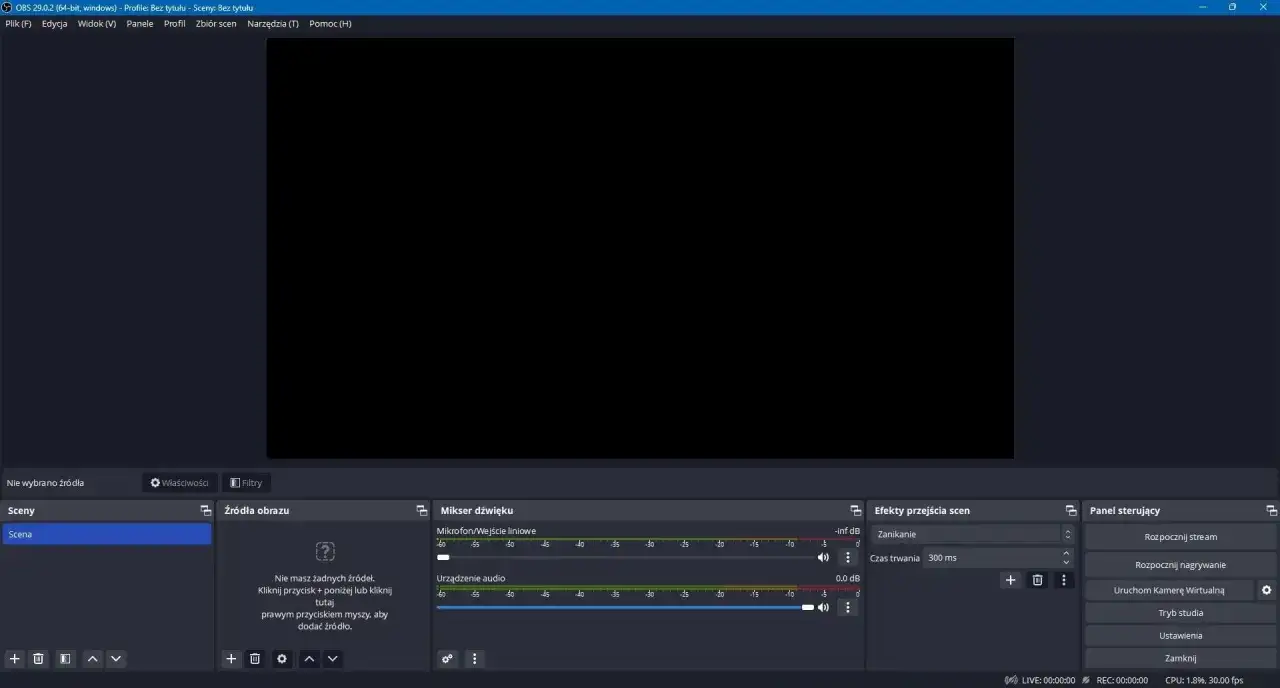Move scene up with arrow in Sceny
Viewport: 1280px width, 688px height.
click(x=92, y=659)
